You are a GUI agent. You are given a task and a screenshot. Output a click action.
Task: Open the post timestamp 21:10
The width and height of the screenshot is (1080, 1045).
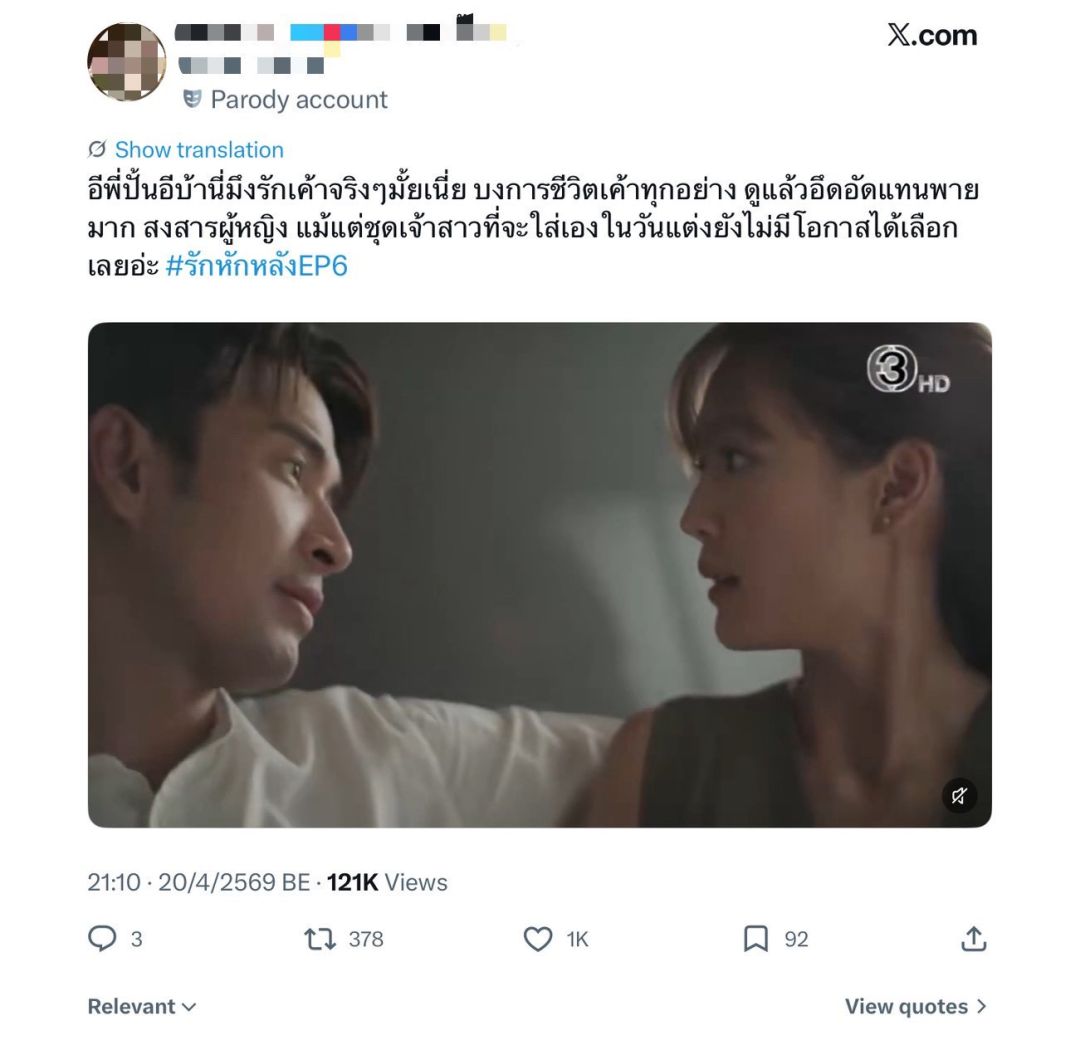click(114, 882)
